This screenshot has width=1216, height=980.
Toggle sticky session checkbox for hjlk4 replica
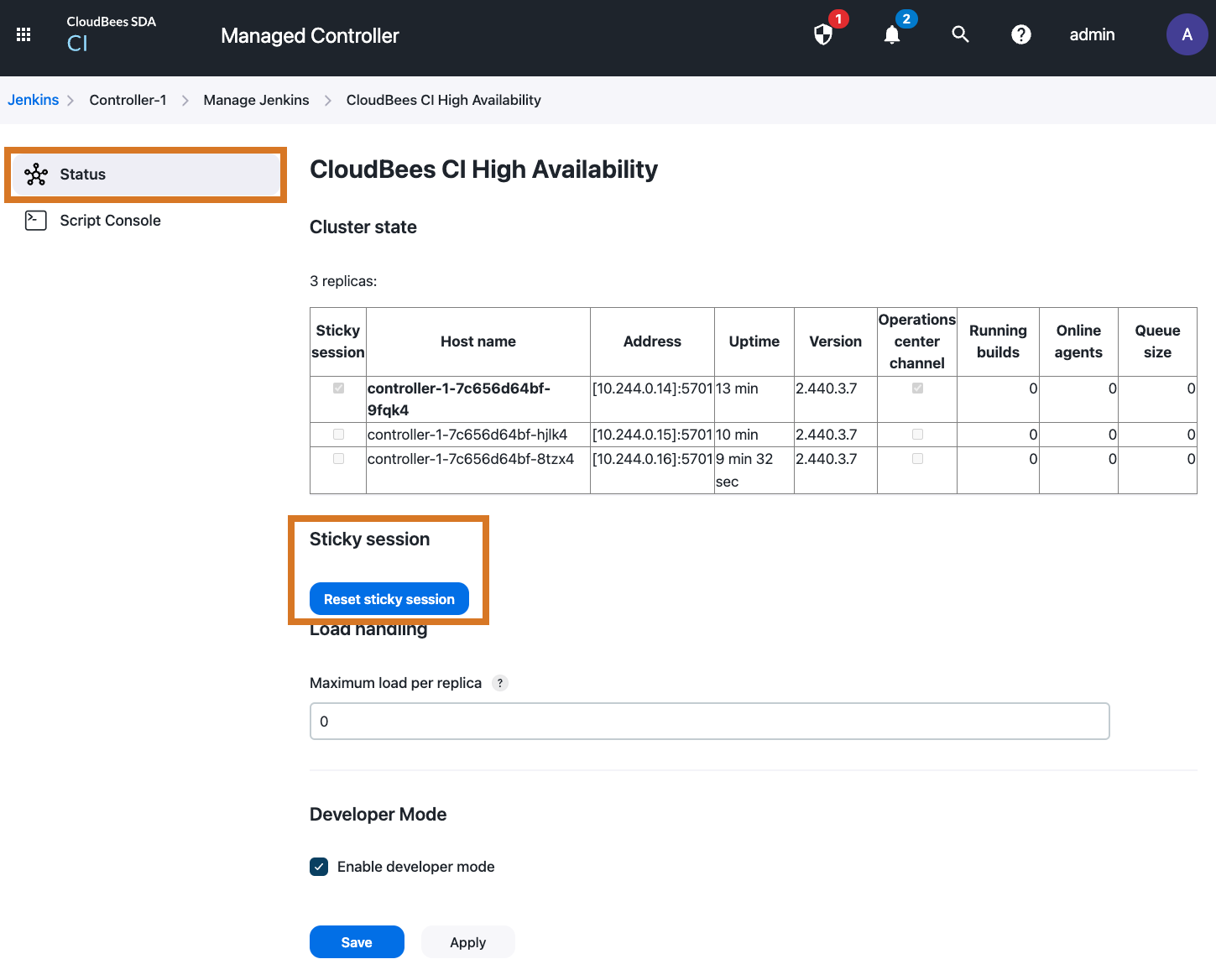(338, 435)
